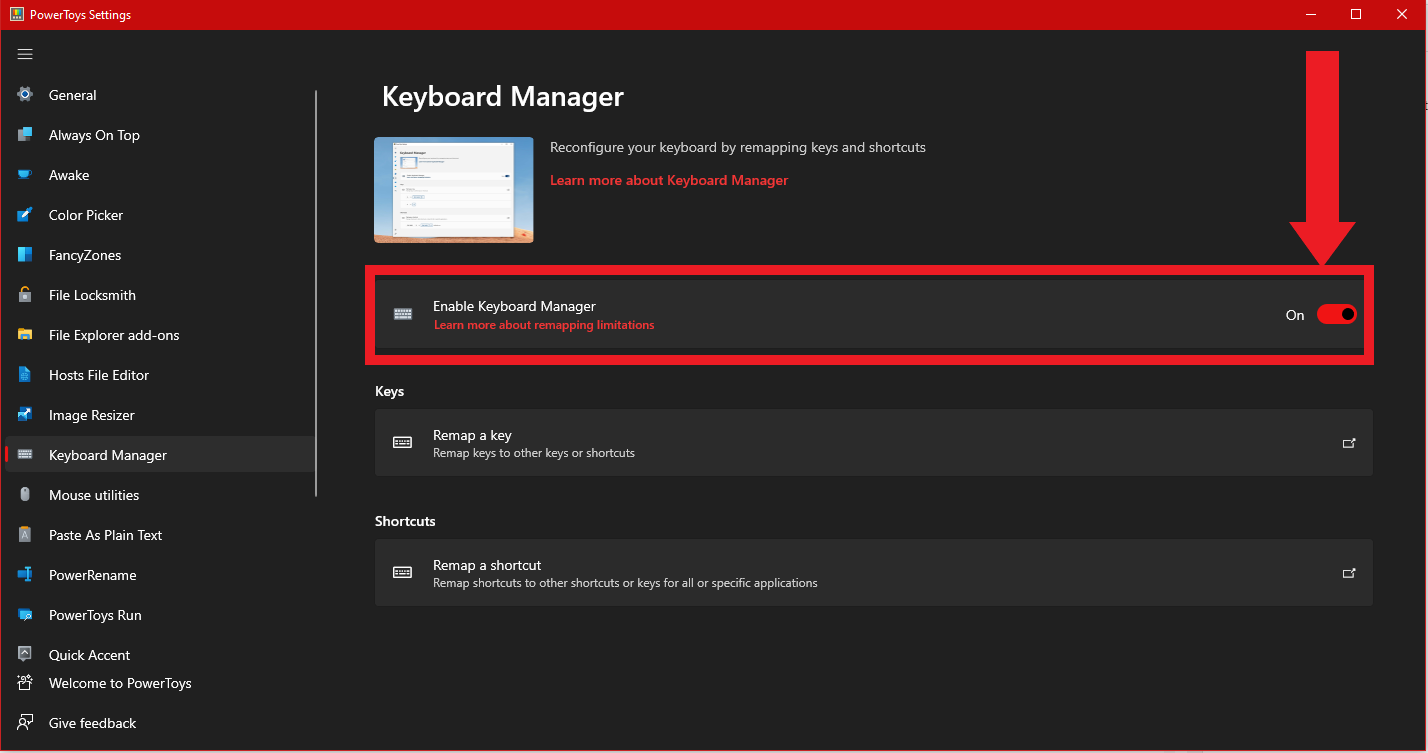This screenshot has height=753, width=1428.
Task: Click the PowerToys Run search icon
Action: pyautogui.click(x=25, y=615)
